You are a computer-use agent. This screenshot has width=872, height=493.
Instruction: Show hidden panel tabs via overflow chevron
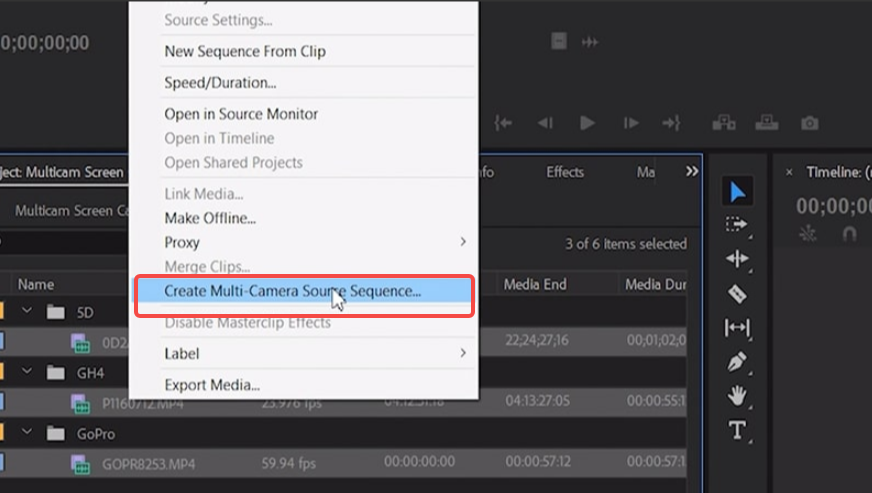coord(692,172)
